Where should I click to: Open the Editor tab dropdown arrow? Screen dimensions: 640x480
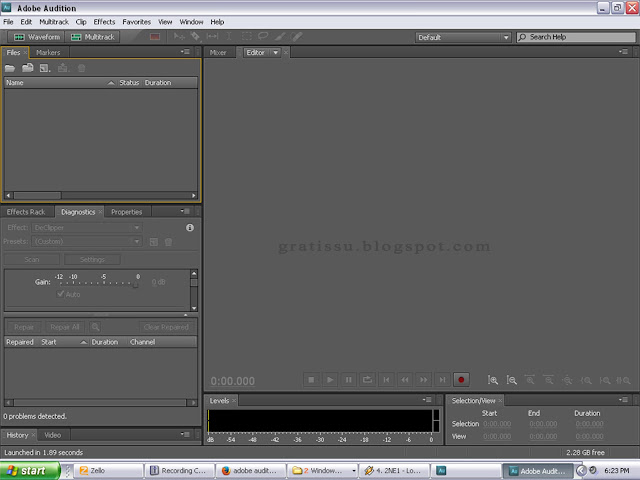(x=276, y=53)
